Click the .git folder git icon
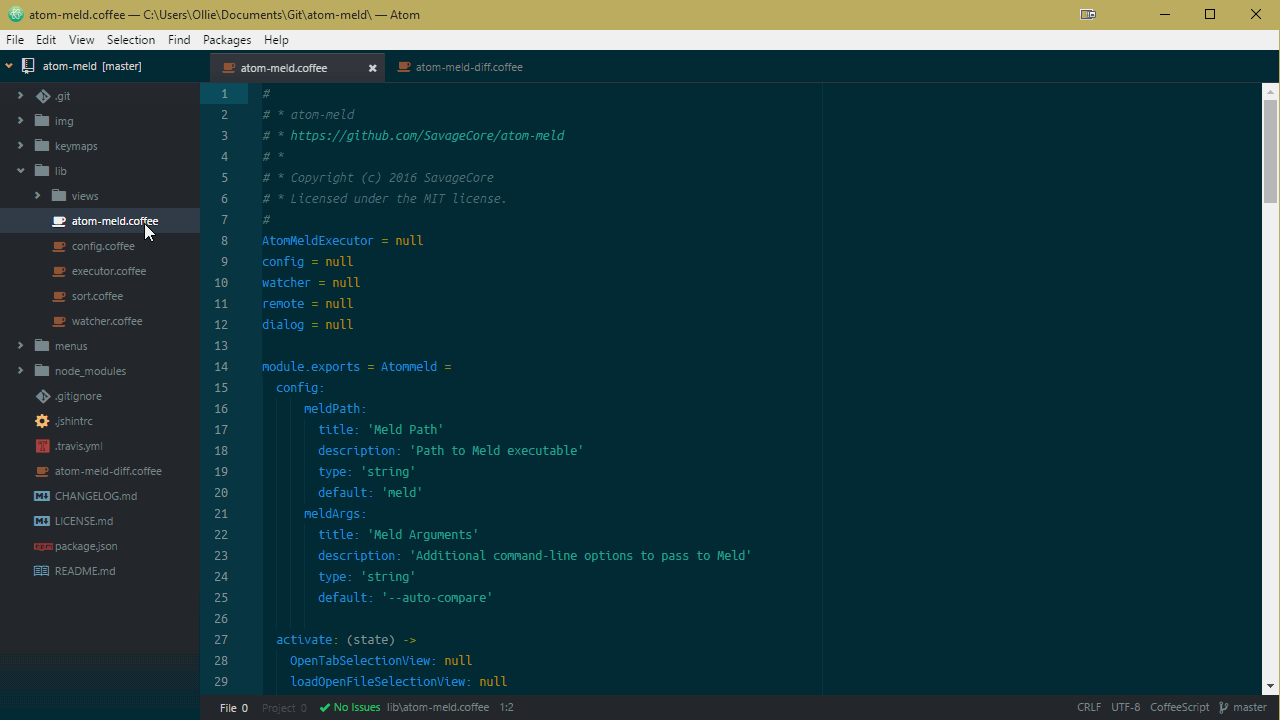 point(42,96)
